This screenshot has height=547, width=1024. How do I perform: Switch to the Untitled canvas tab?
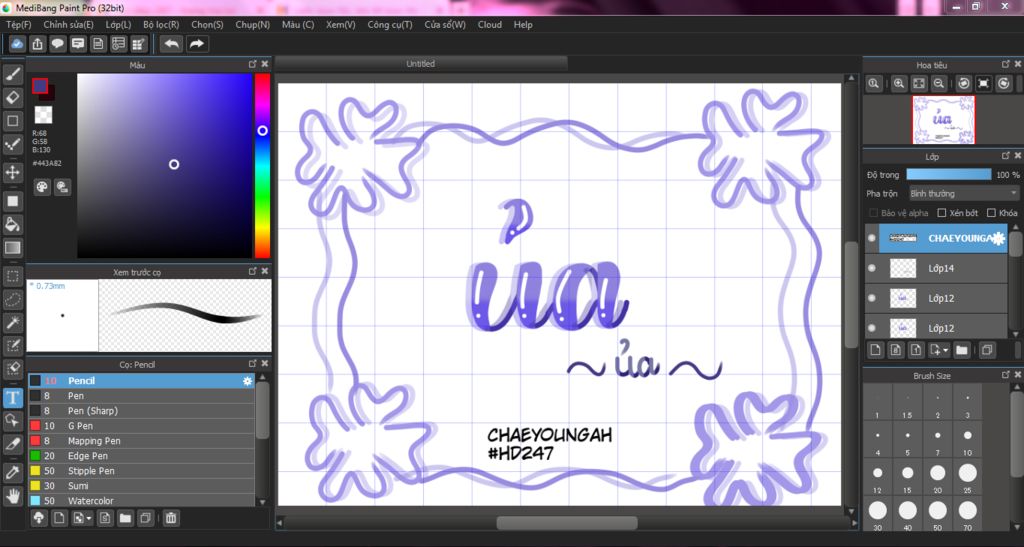(421, 63)
